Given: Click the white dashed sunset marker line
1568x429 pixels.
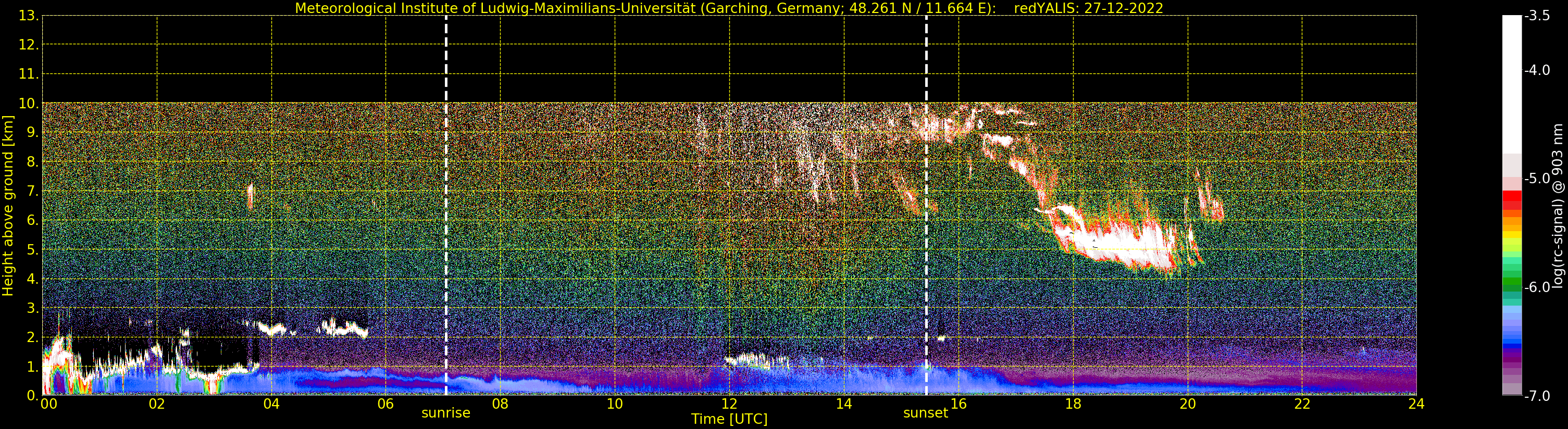Looking at the screenshot, I should click(x=926, y=206).
